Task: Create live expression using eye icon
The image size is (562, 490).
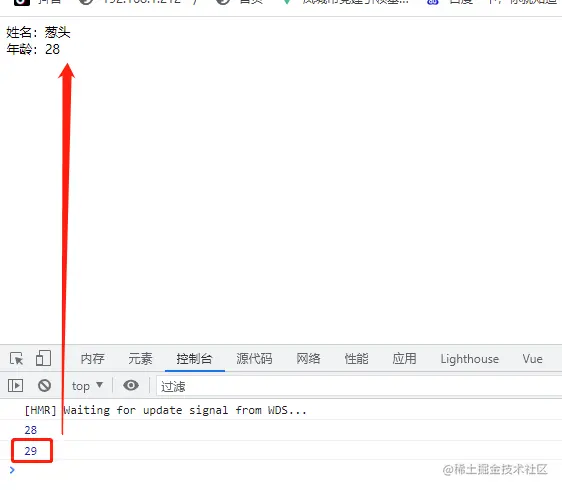Action: [x=131, y=385]
